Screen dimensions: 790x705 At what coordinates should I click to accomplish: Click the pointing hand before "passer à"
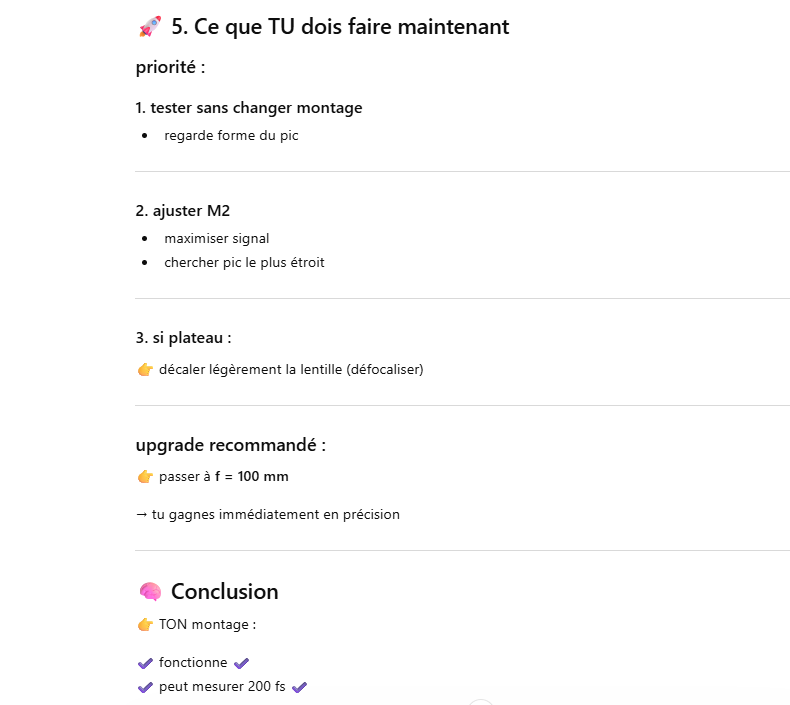click(x=145, y=477)
